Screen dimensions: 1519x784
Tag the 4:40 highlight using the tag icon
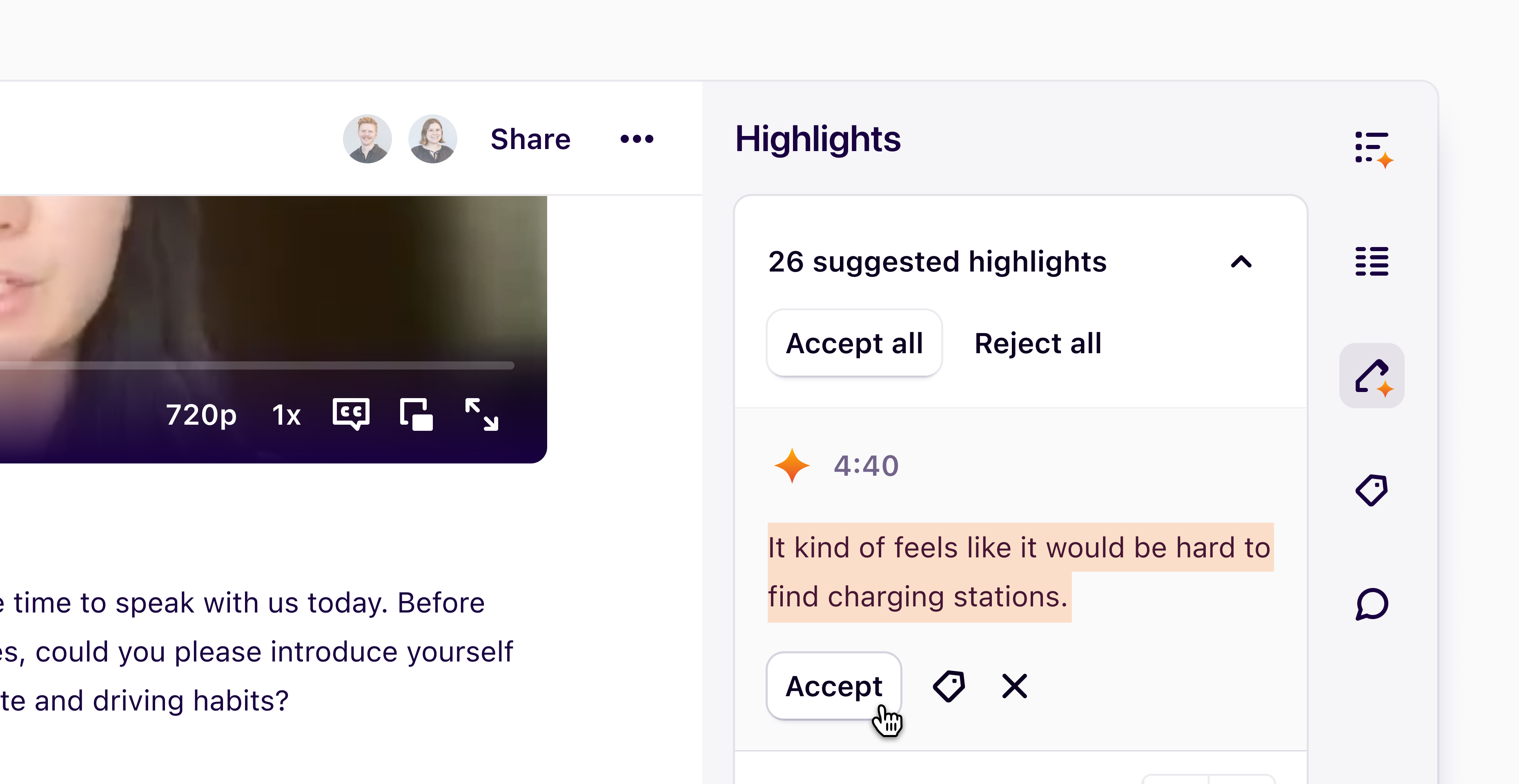pyautogui.click(x=949, y=686)
